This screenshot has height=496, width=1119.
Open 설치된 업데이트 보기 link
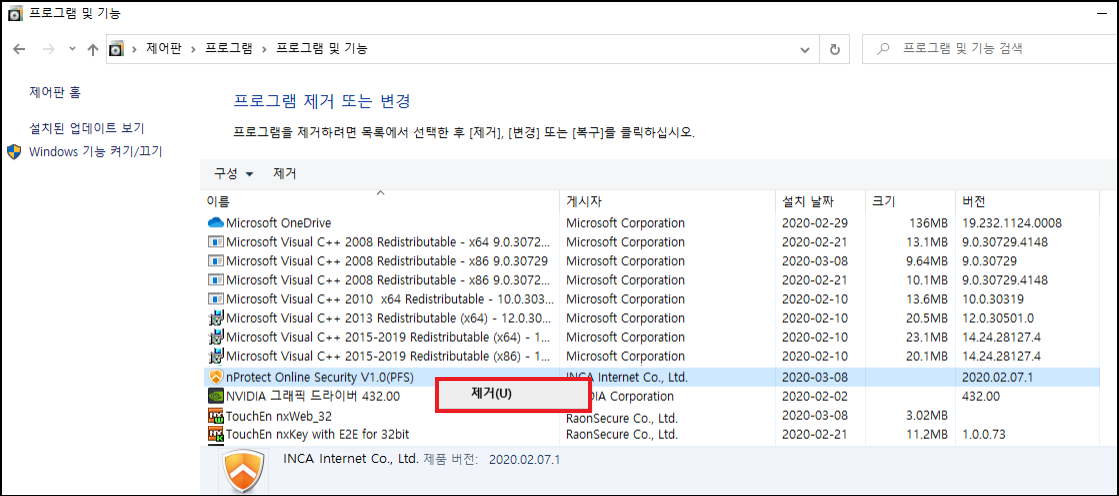(86, 128)
